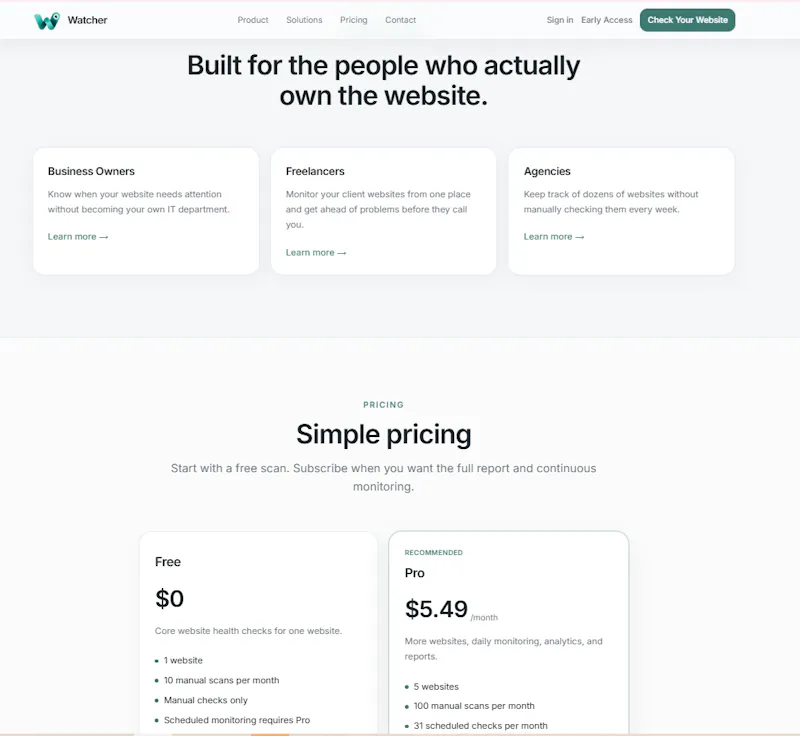Select the Agencies card heading
Image resolution: width=800 pixels, height=736 pixels.
(x=547, y=171)
